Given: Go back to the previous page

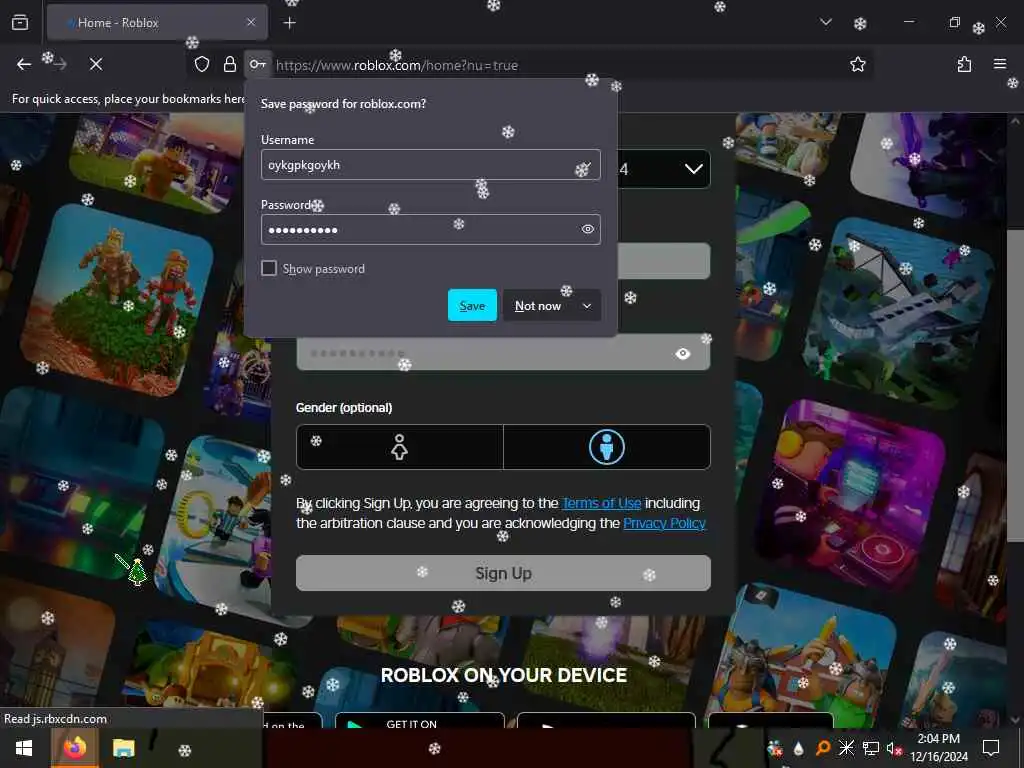Looking at the screenshot, I should coord(24,64).
